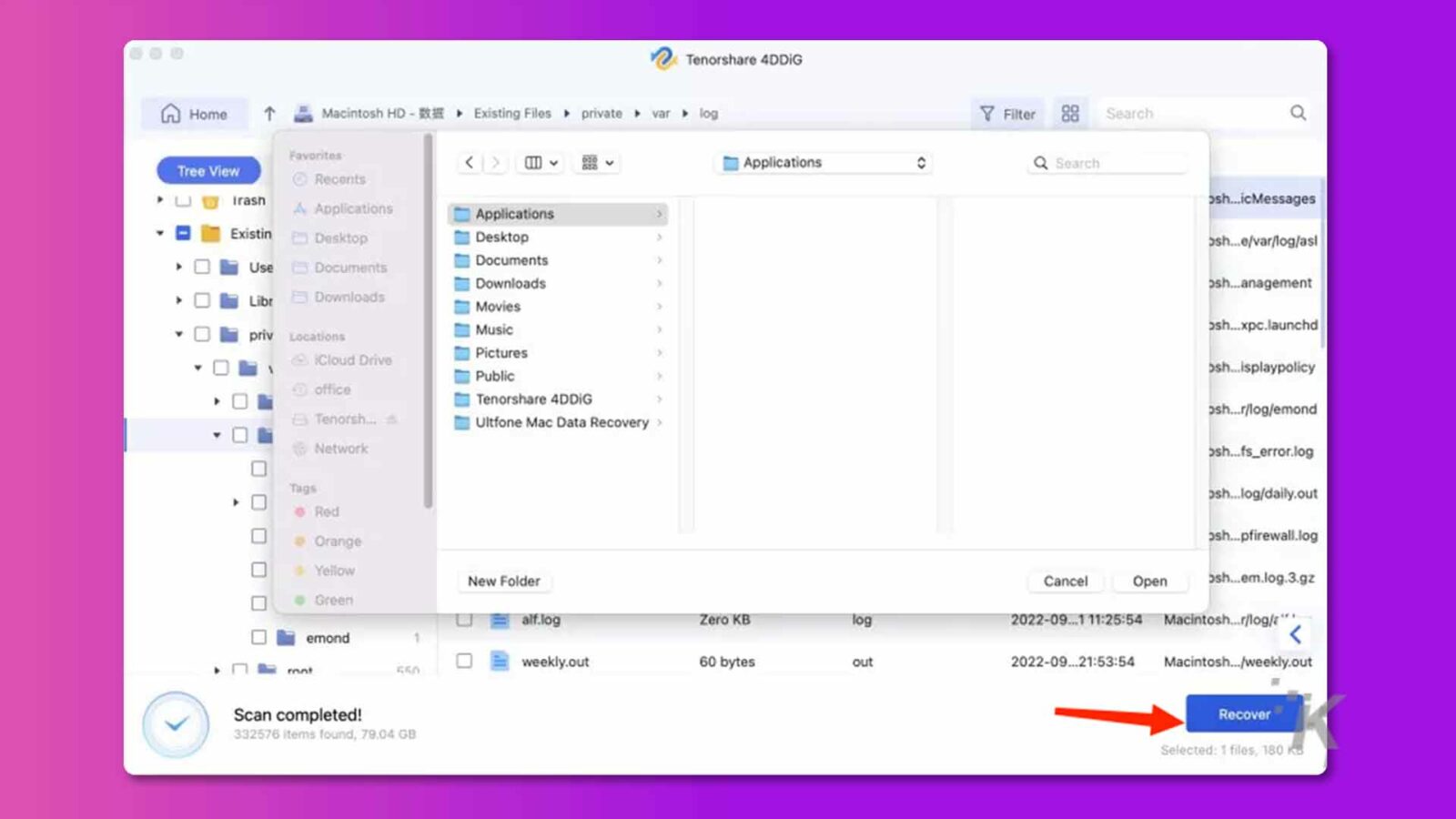Screen dimensions: 1456x819
Task: Select the Music folder in list
Action: pyautogui.click(x=557, y=329)
